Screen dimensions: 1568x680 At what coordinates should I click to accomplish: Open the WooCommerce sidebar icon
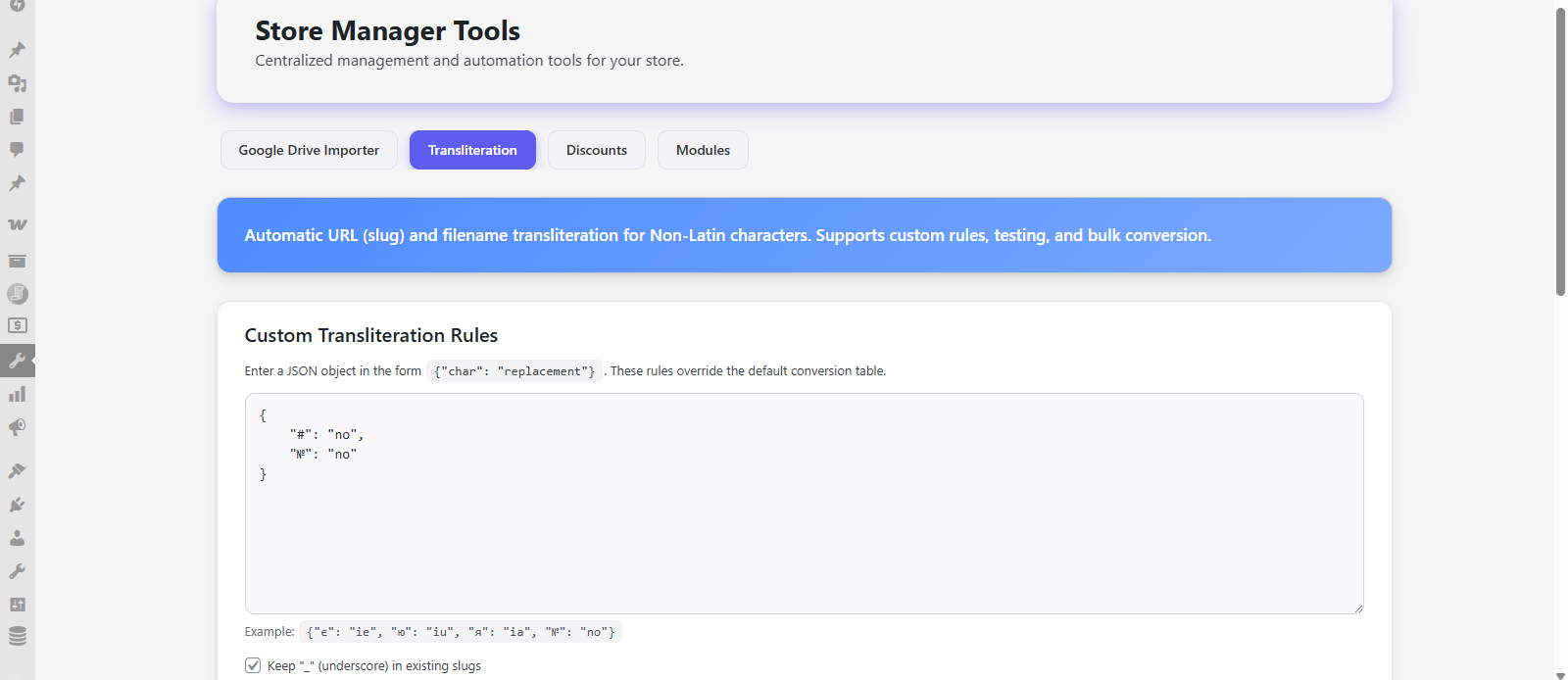pos(17,224)
